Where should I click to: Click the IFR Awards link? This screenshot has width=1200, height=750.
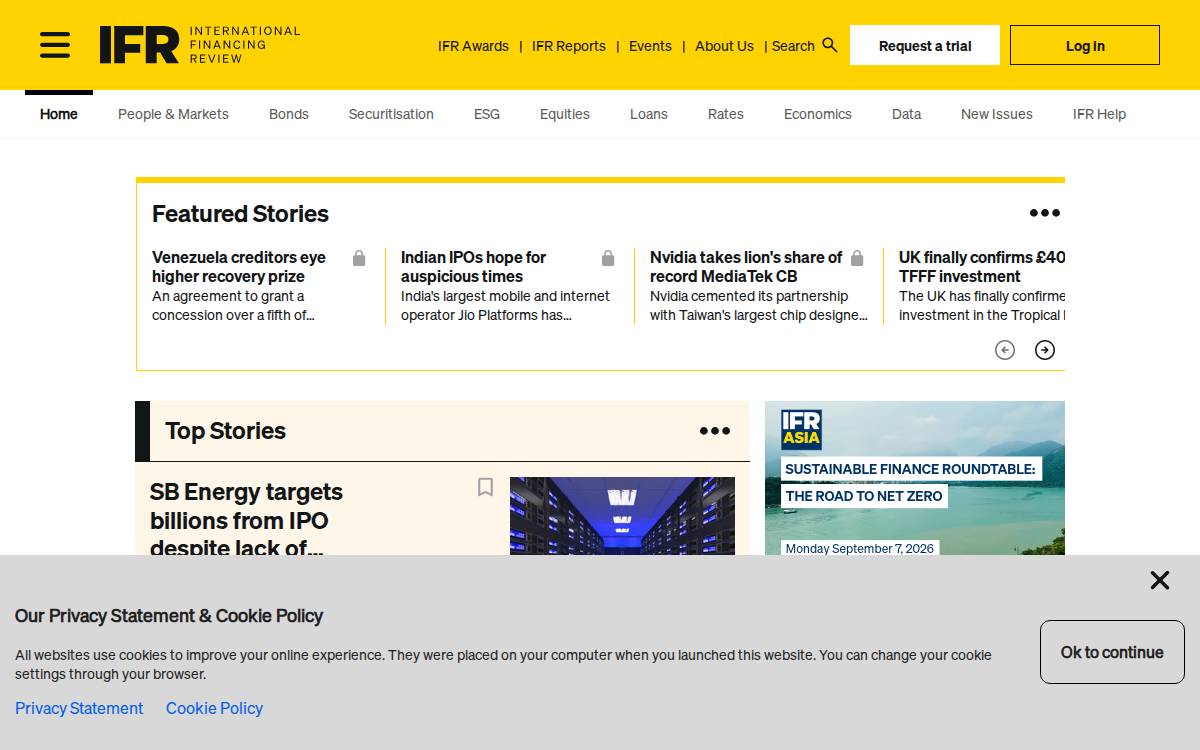[x=473, y=46]
